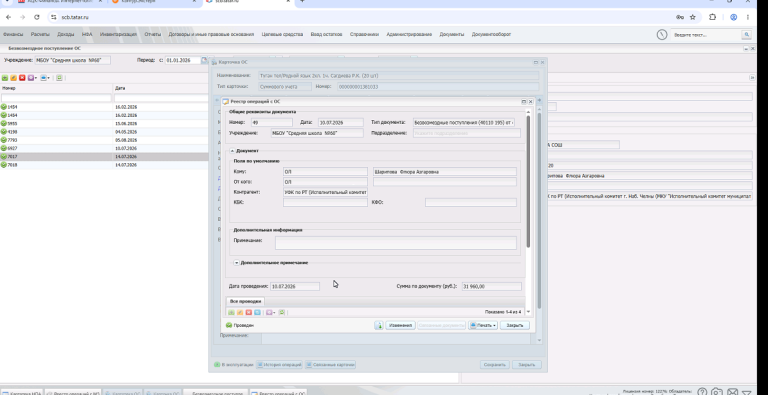Click Закрыть in the Реестр операций dialog
This screenshot has height=395, width=768.
pos(515,325)
